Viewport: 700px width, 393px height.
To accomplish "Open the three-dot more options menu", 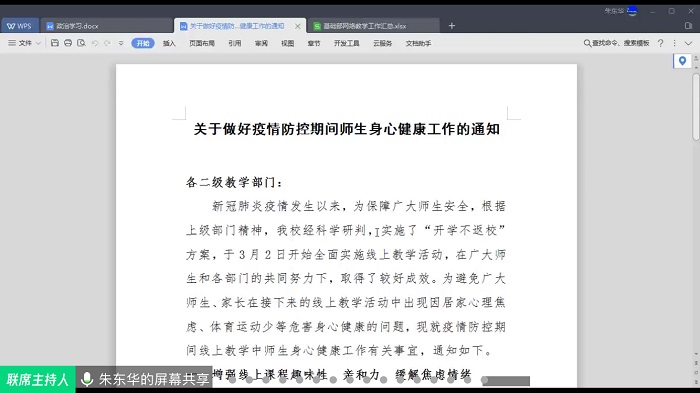I will pyautogui.click(x=675, y=43).
